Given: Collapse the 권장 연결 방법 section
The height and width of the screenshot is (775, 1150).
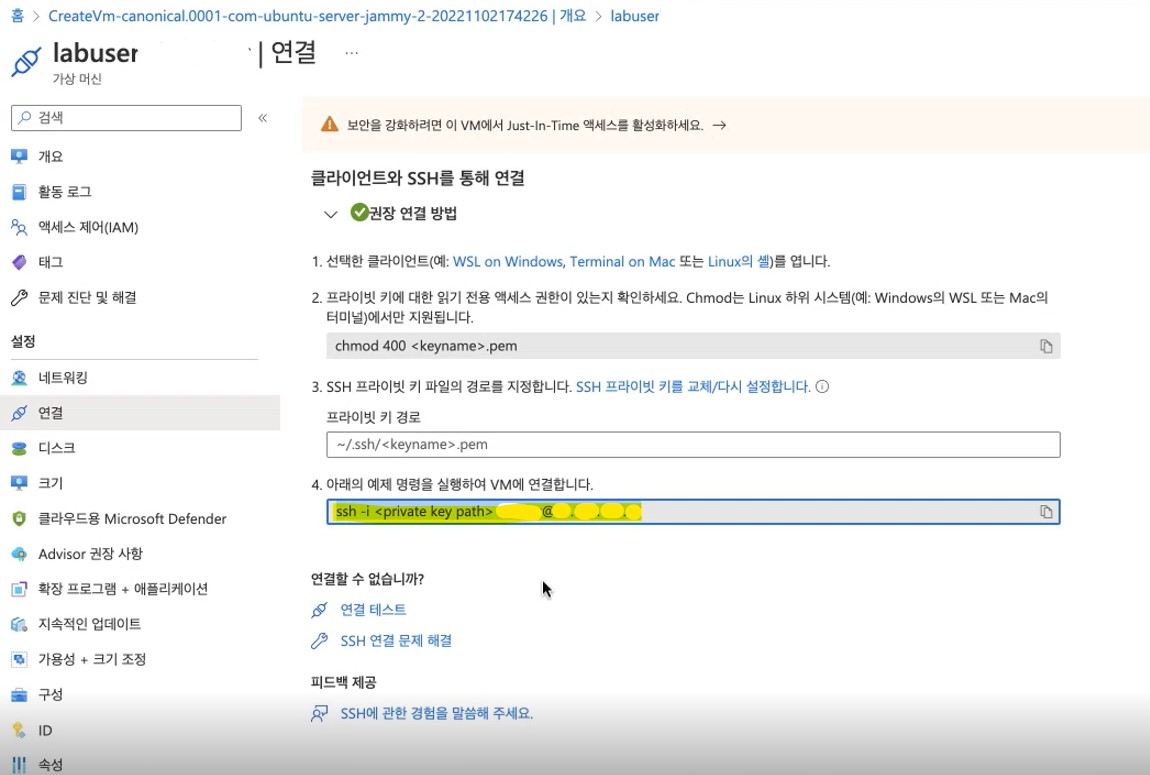Looking at the screenshot, I should [331, 214].
